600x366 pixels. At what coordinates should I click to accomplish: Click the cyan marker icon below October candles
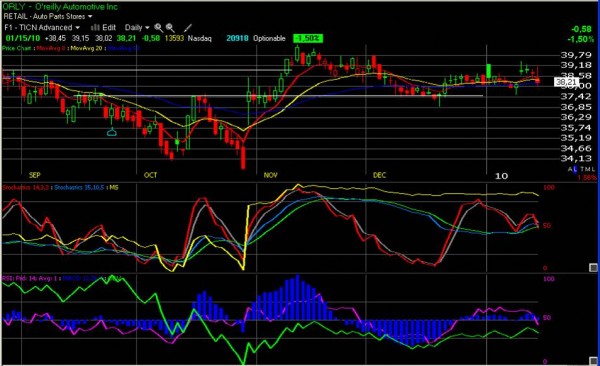tap(111, 132)
